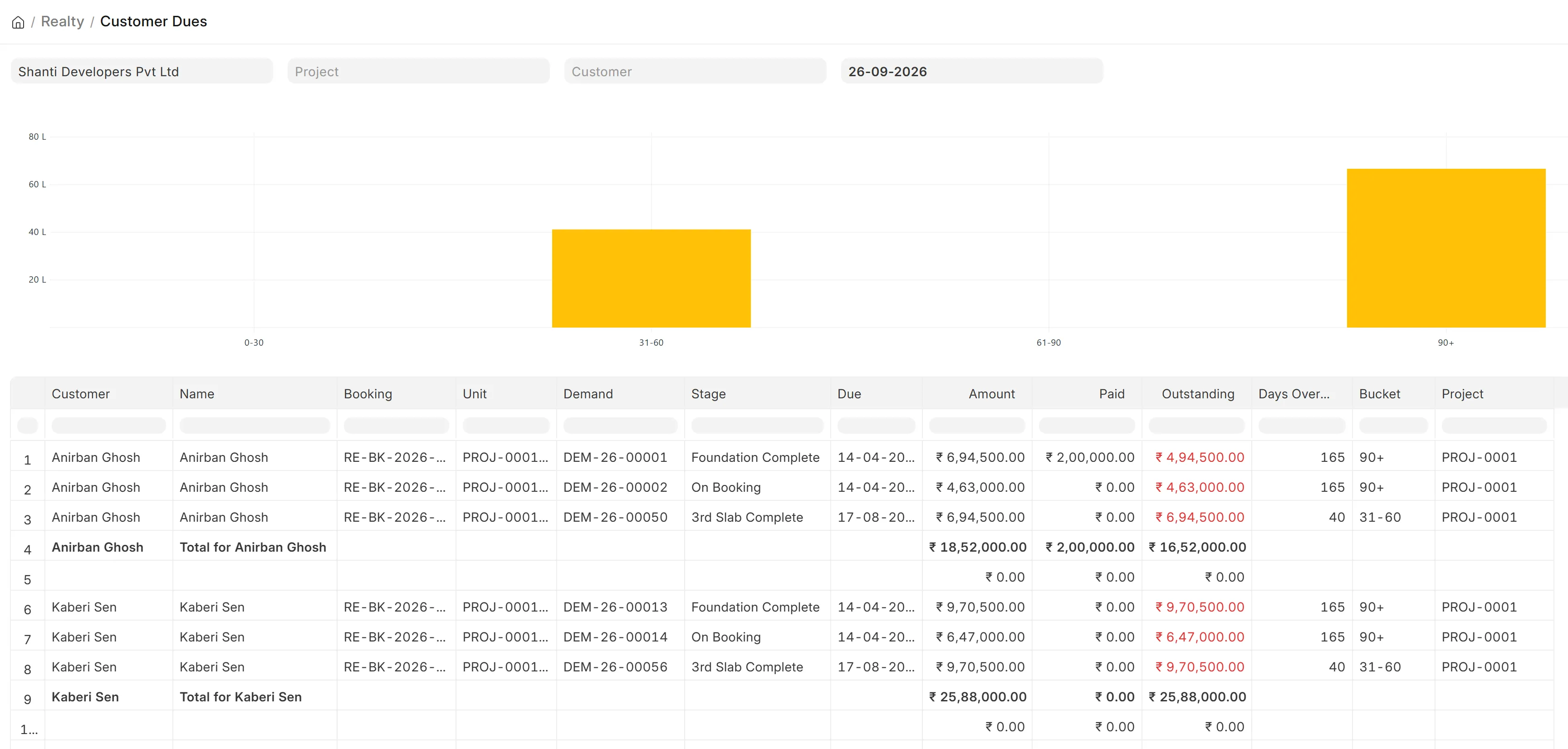Click the Days Over... column header

click(x=1302, y=394)
